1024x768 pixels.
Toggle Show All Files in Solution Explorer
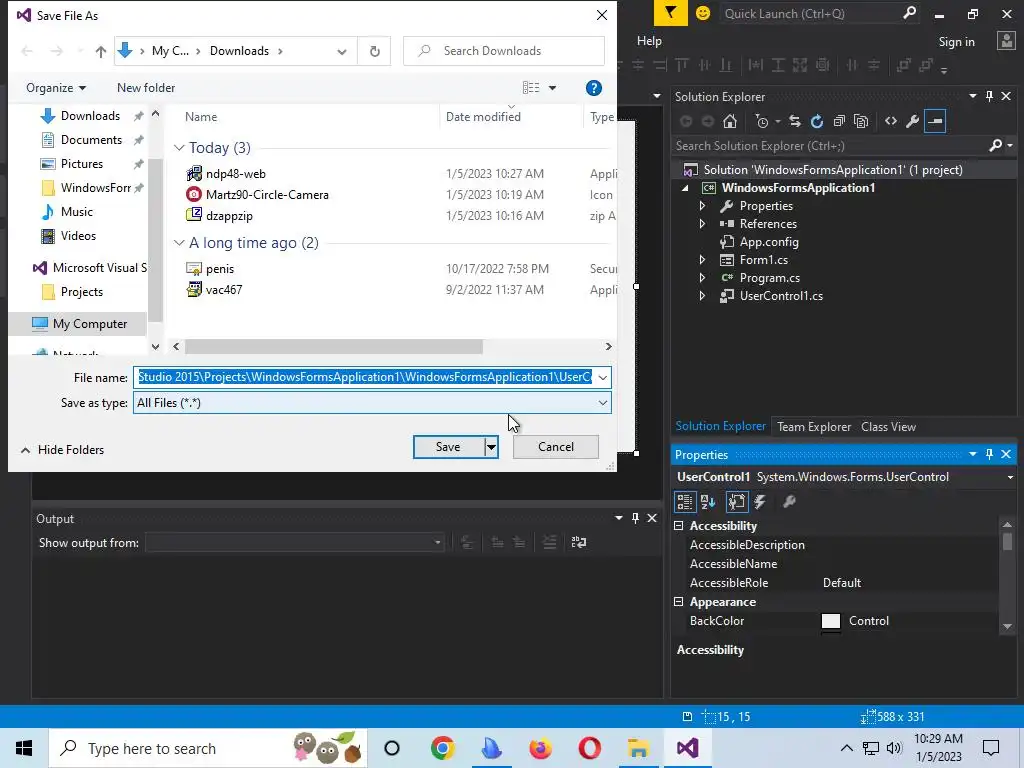coord(861,121)
